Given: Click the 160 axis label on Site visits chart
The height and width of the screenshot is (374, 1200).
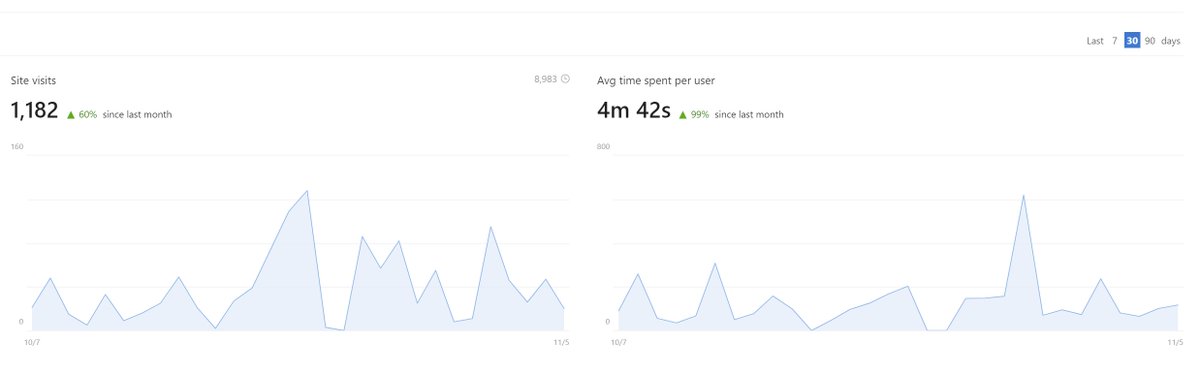Looking at the screenshot, I should click(17, 147).
